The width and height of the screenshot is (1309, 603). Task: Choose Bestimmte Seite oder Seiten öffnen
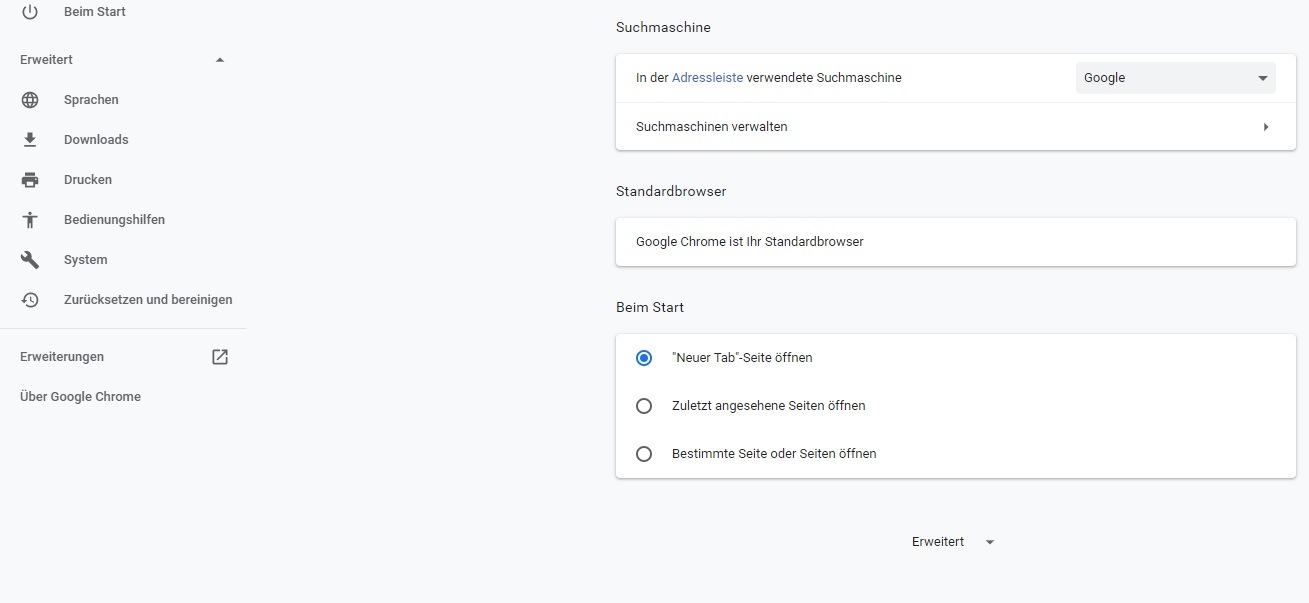click(644, 454)
